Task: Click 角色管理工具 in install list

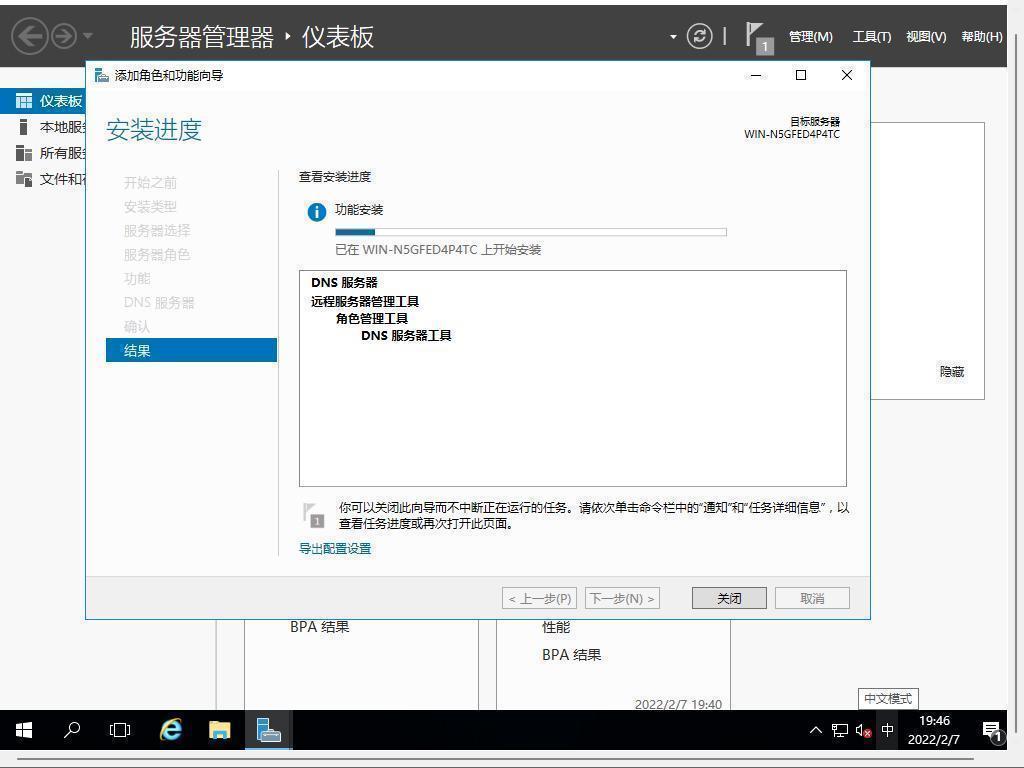Action: (x=372, y=318)
